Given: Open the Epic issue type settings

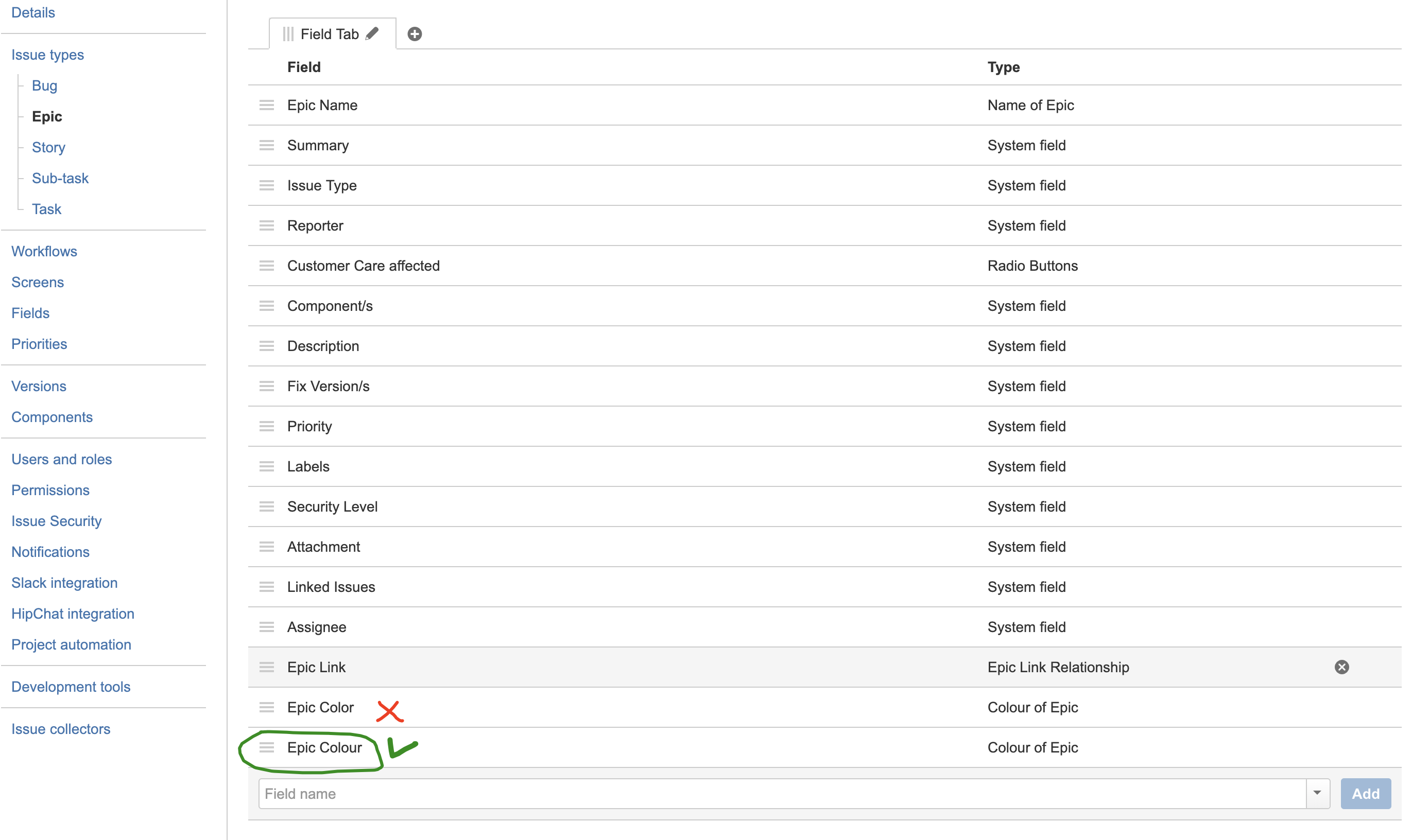Looking at the screenshot, I should [x=47, y=116].
